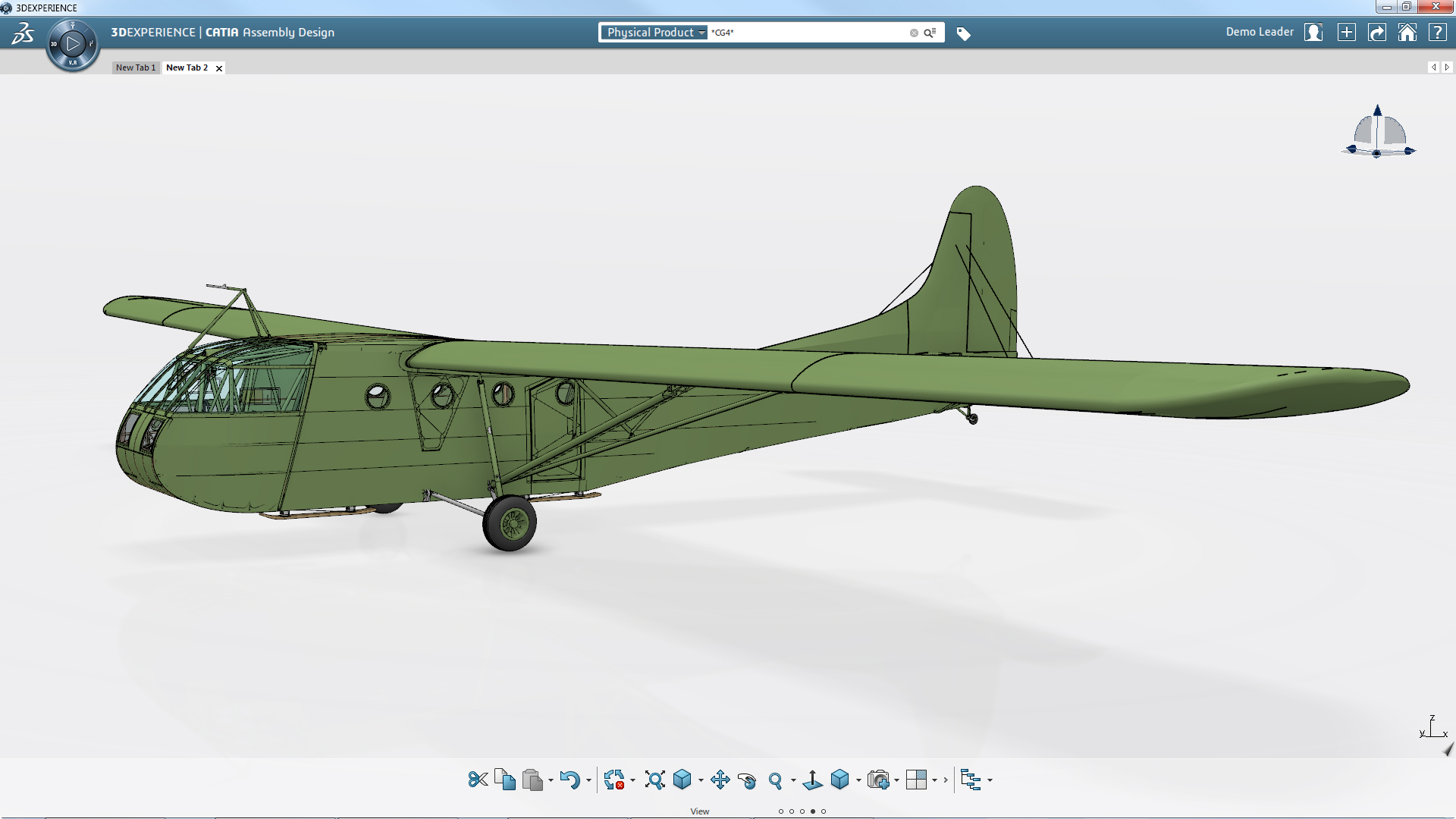Screen dimensions: 1456x819
Task: Select the Rotate view tool
Action: tap(747, 780)
